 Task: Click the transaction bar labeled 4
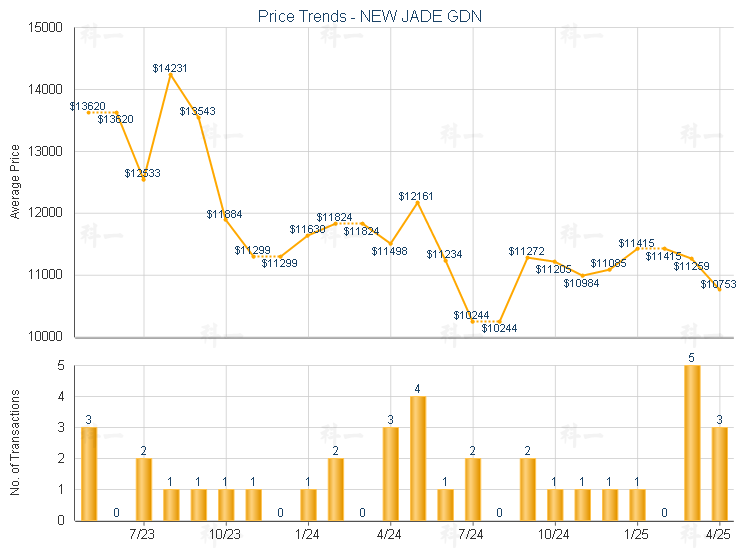(x=418, y=458)
